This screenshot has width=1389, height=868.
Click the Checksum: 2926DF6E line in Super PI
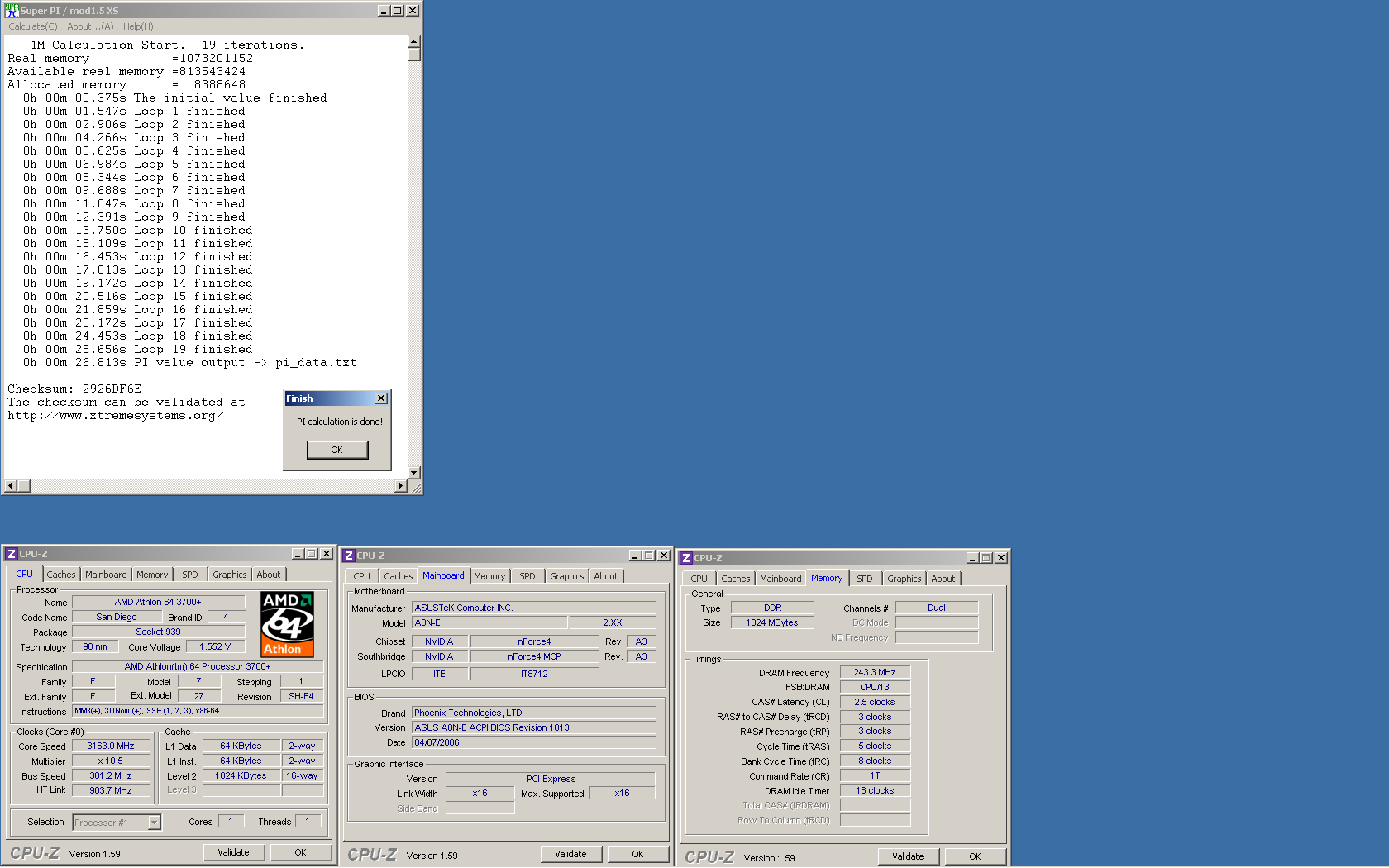74,389
